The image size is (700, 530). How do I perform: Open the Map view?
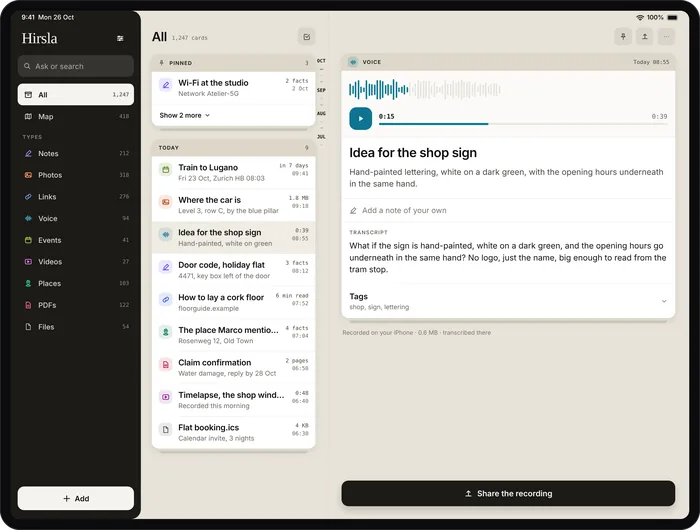[x=75, y=117]
